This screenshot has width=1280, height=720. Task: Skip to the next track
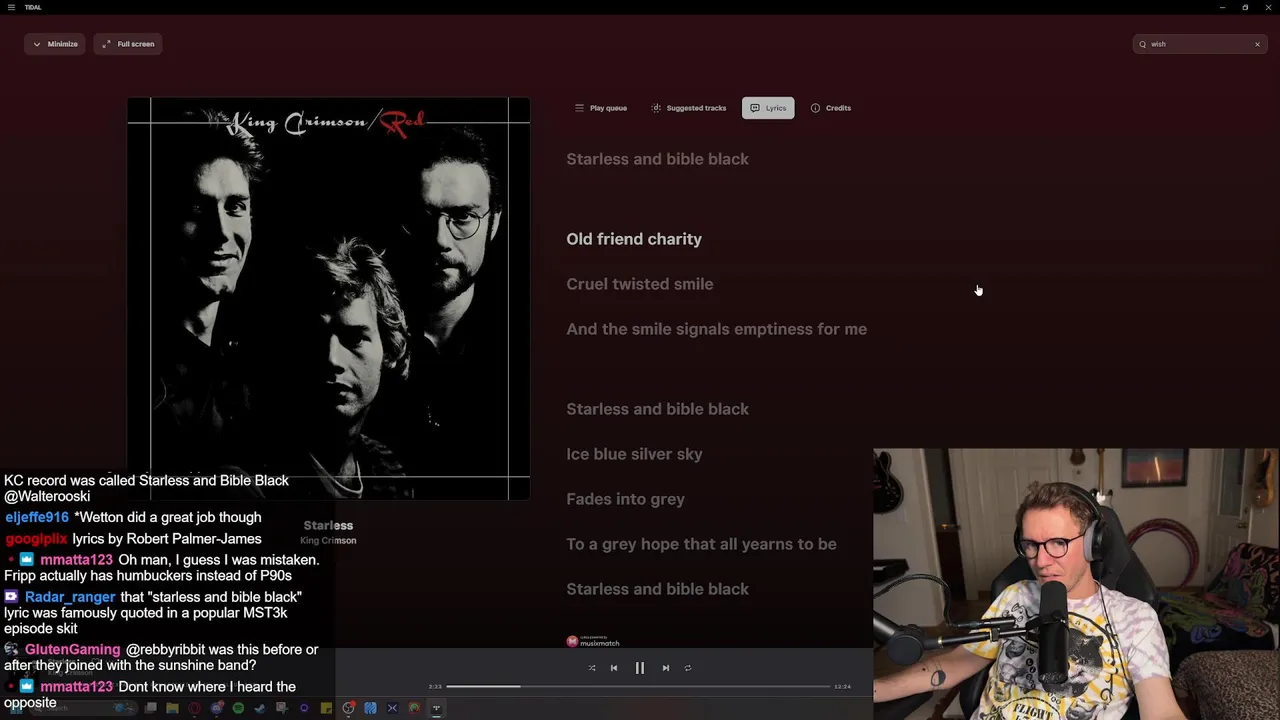click(x=666, y=668)
